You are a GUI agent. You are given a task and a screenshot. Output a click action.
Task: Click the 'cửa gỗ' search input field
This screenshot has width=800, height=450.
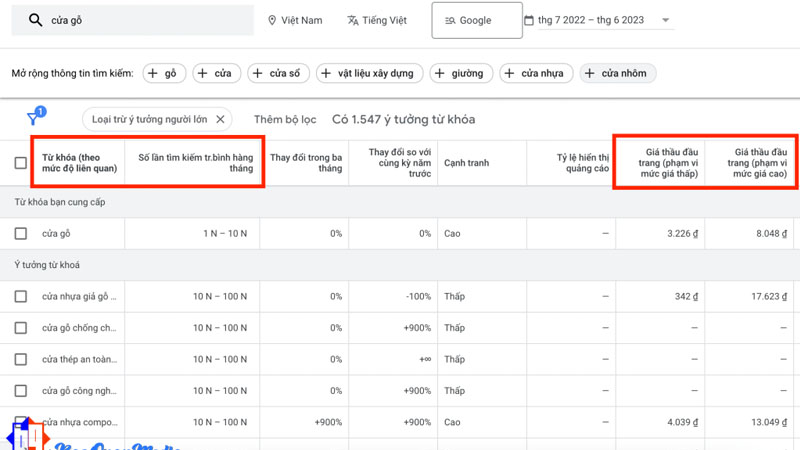[150, 20]
